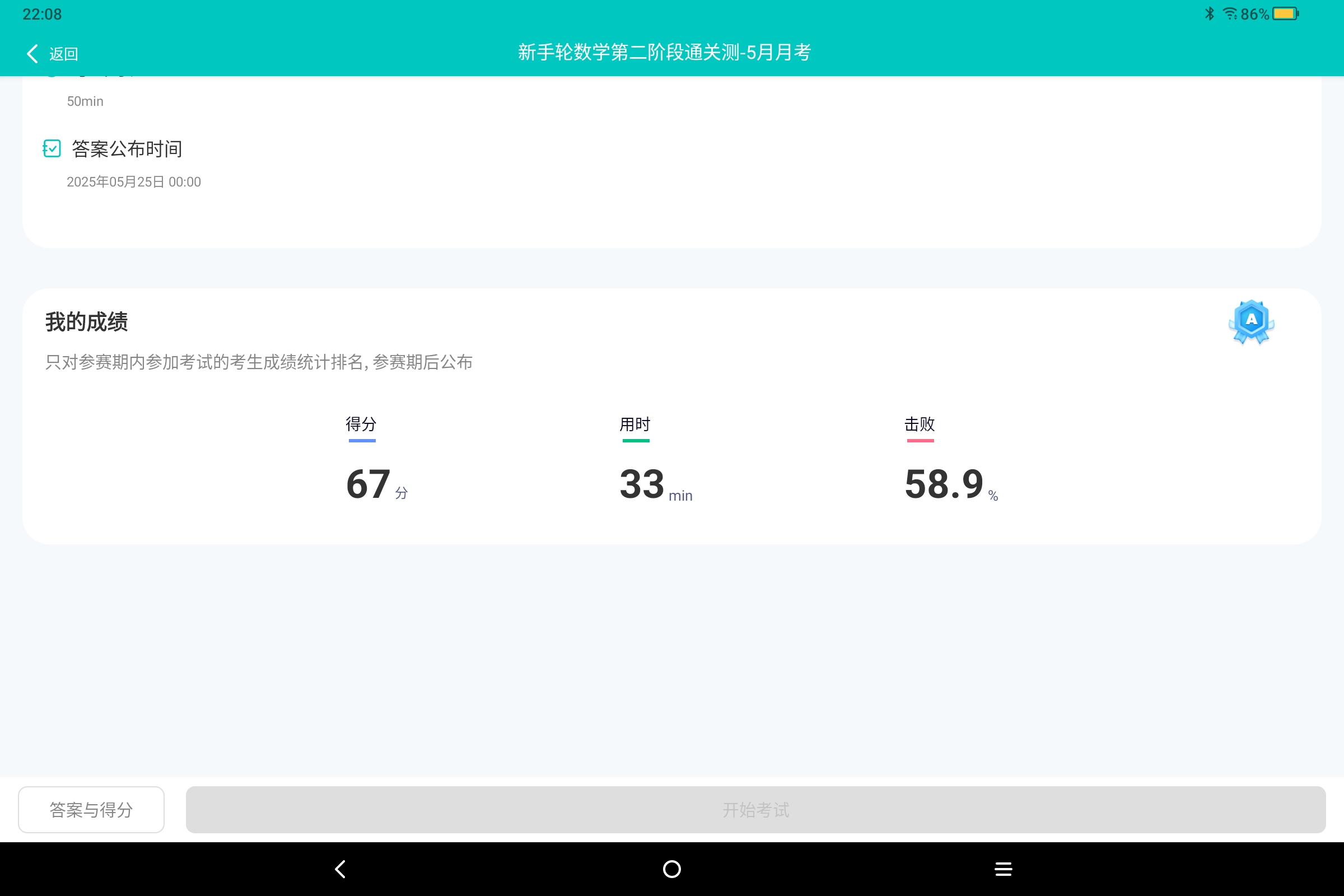Select the 答案公布时间 heading text

pyautogui.click(x=127, y=148)
